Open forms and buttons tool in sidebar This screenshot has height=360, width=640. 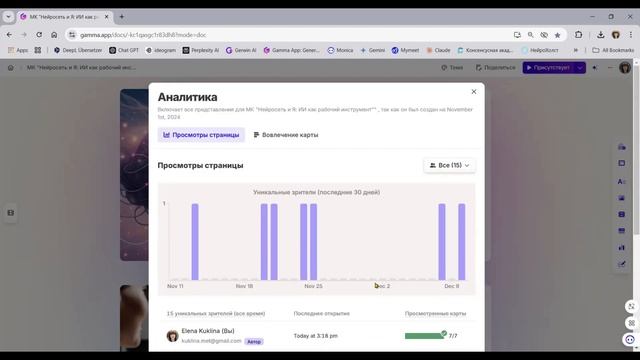pyautogui.click(x=622, y=264)
